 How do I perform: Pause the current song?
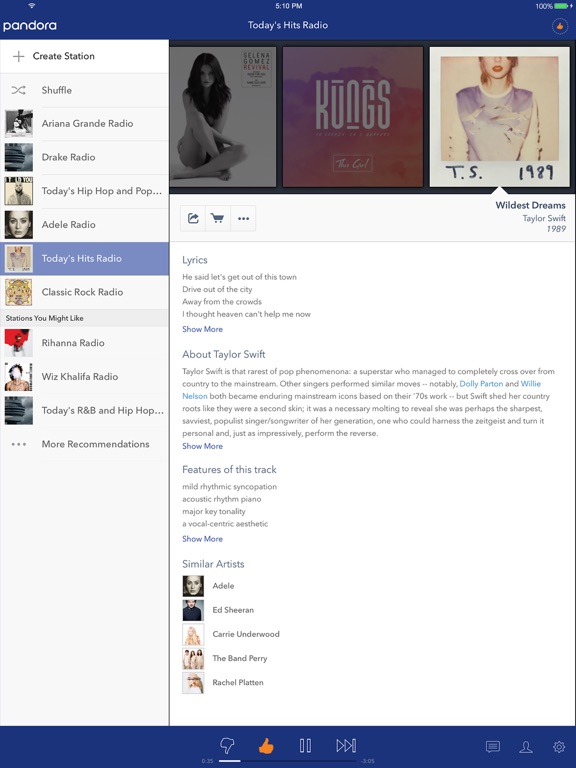point(305,745)
